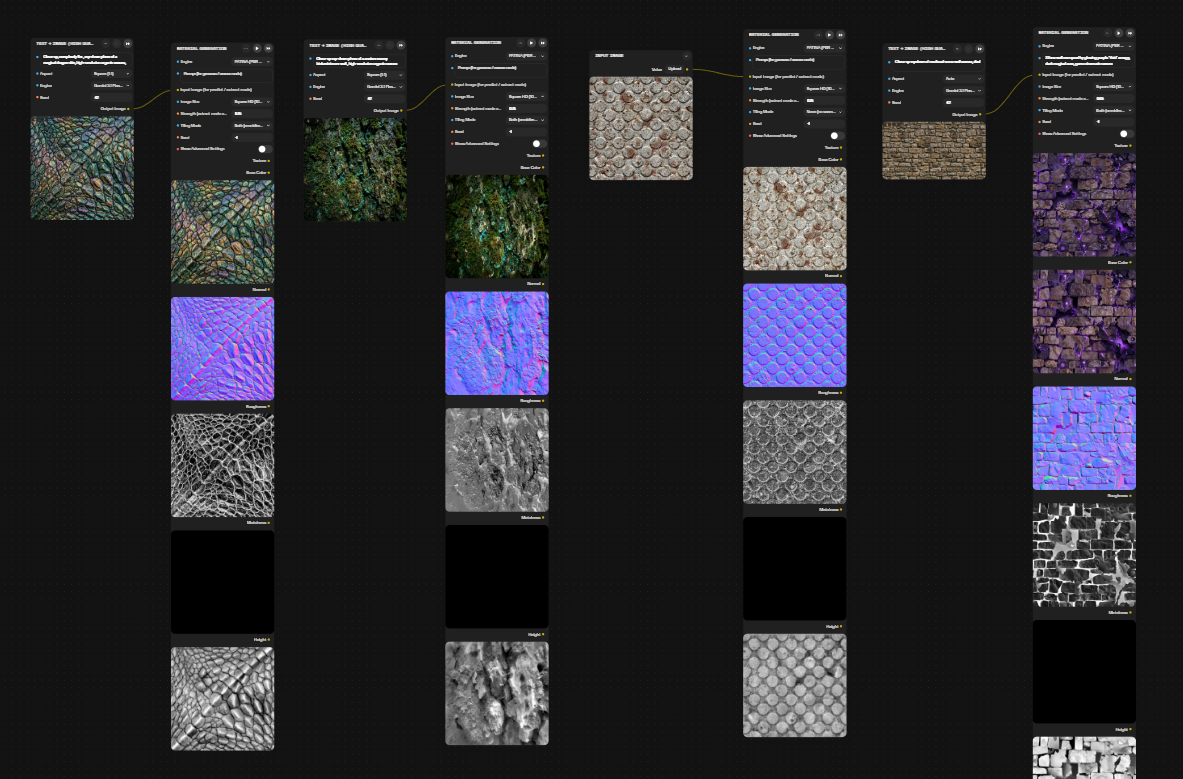Screen dimensions: 1183x779
Task: Open Engine dropdown on stone wall Text to Image node
Action: (963, 90)
